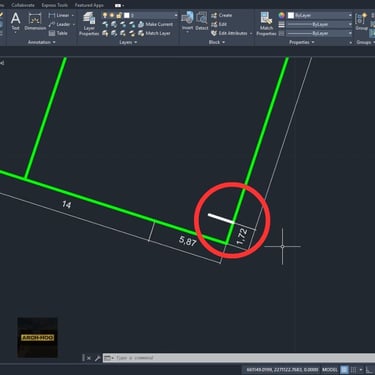Switch to the Collaborate ribbon tab

[x=23, y=5]
